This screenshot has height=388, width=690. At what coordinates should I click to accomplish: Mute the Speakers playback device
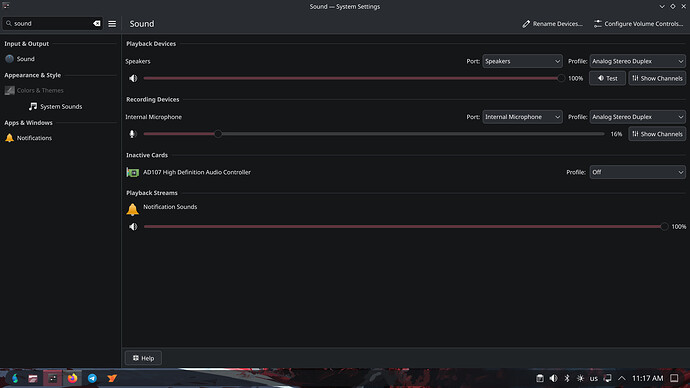(133, 78)
